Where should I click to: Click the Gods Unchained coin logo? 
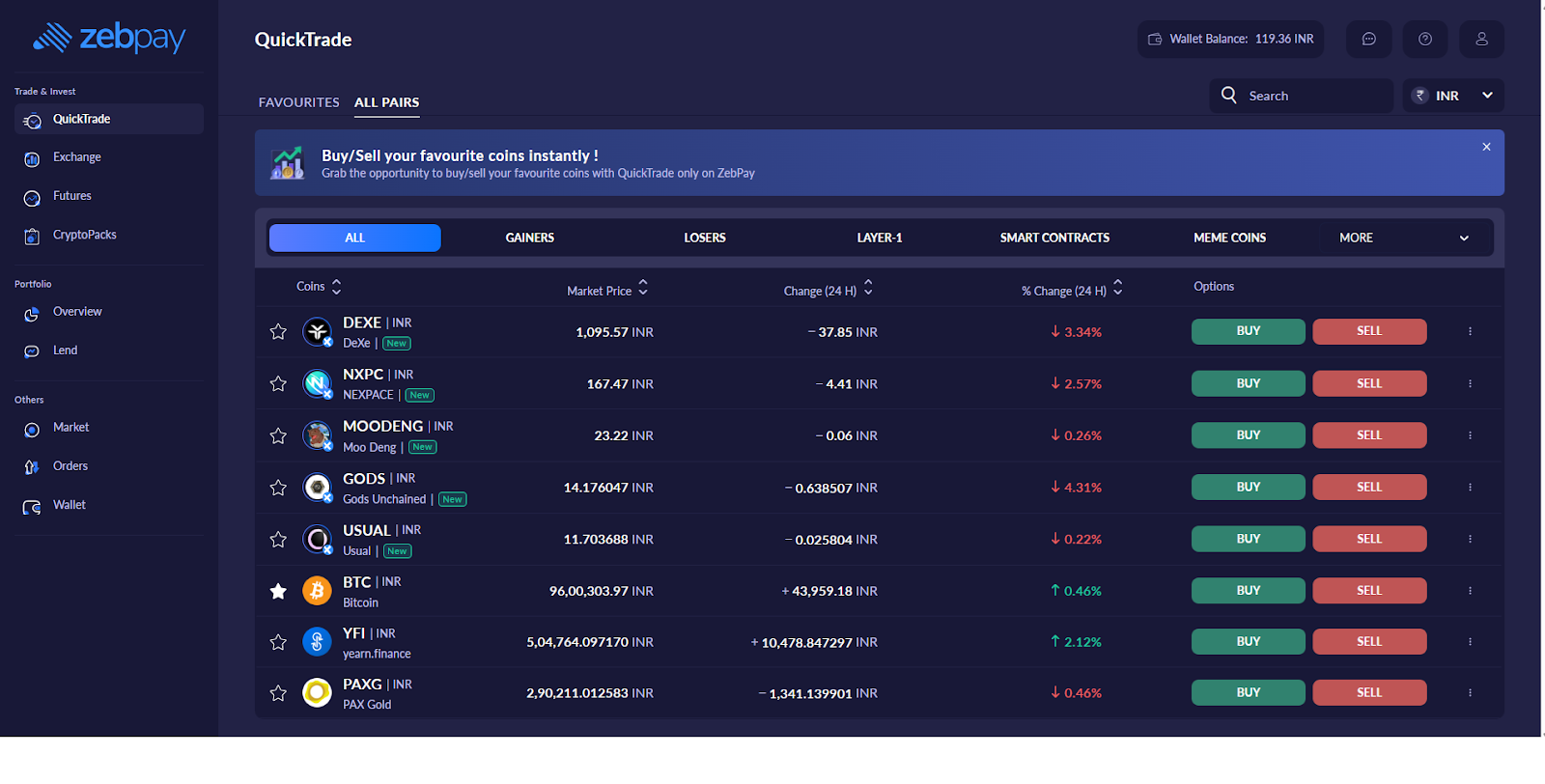317,488
